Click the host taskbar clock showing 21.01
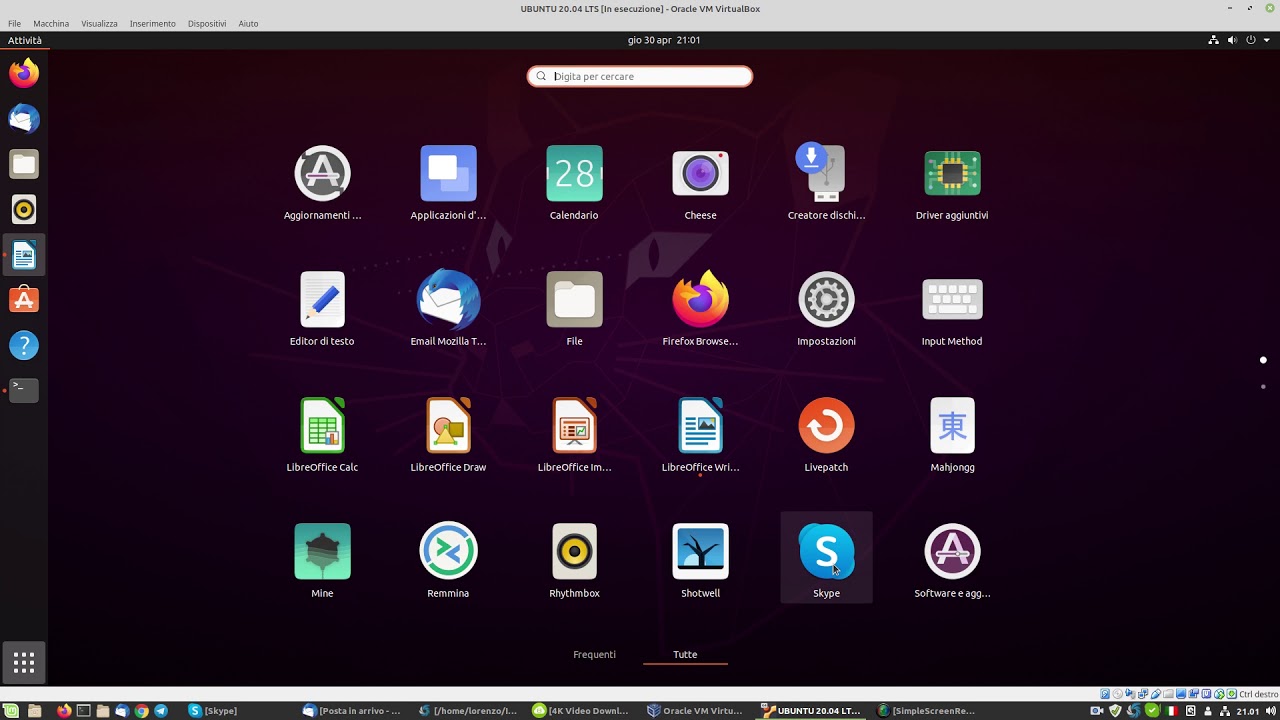 1247,711
